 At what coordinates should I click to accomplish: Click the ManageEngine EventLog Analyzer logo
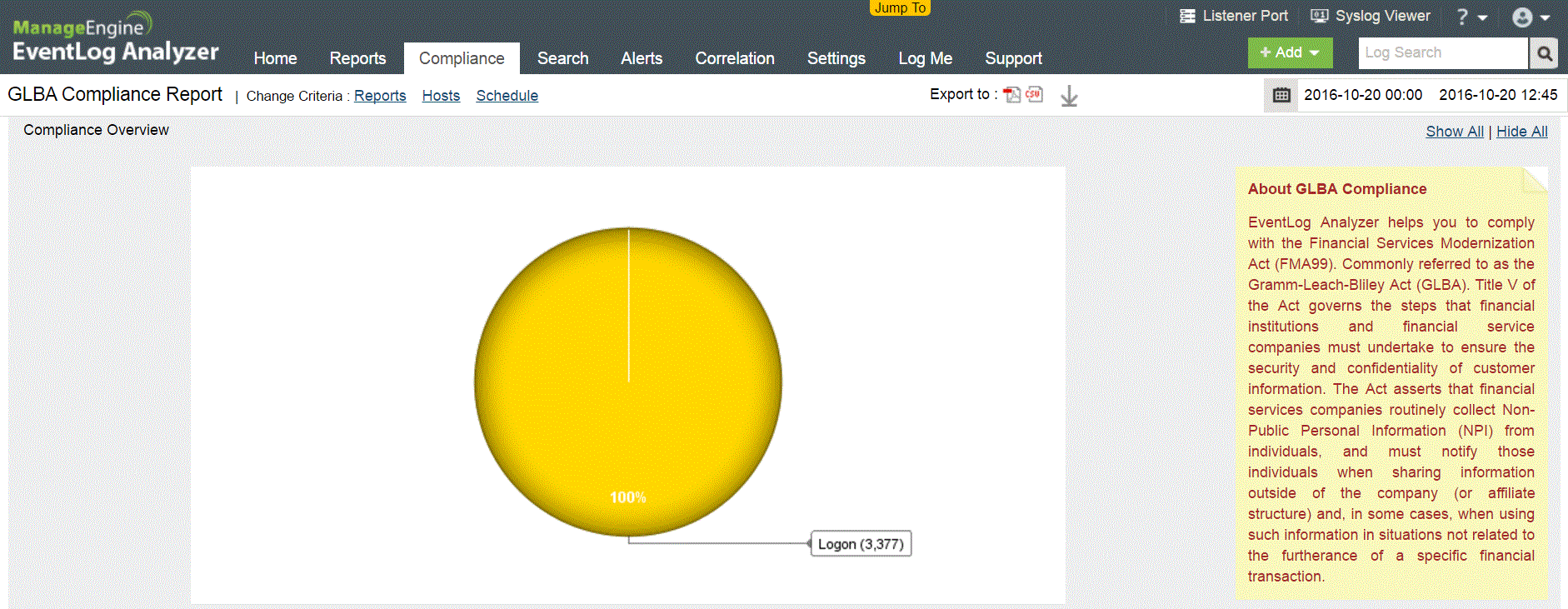click(116, 37)
